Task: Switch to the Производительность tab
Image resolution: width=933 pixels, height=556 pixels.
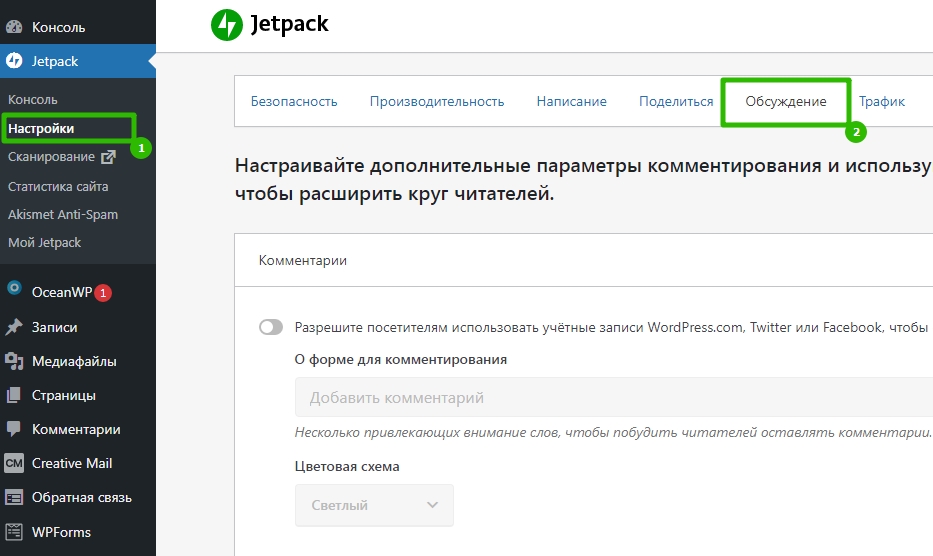Action: pos(437,101)
